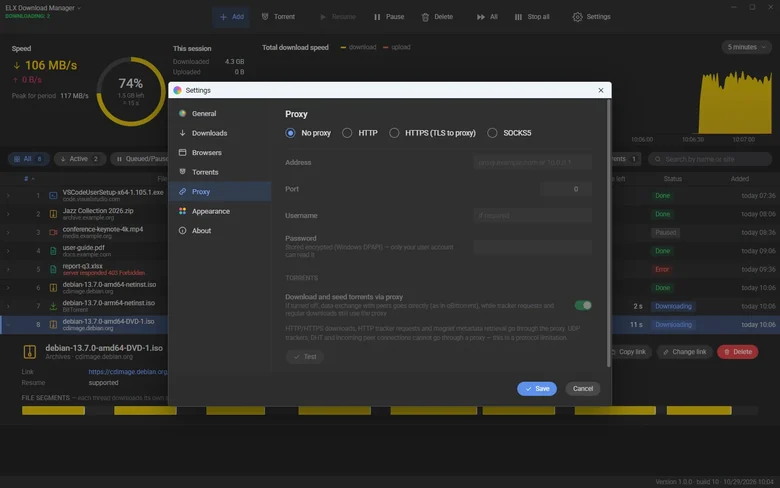Viewport: 780px width, 488px height.
Task: Open the Downloads settings section
Action: [219, 133]
